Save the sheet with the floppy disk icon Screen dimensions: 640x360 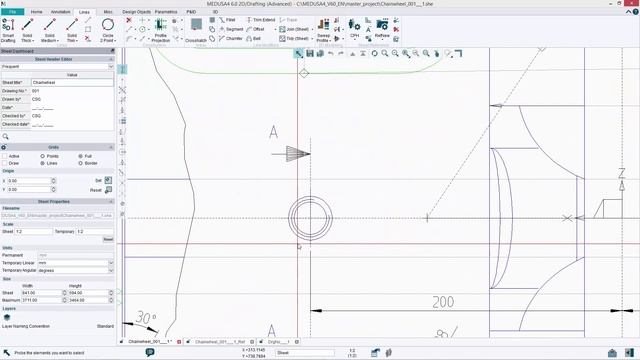pos(310,53)
